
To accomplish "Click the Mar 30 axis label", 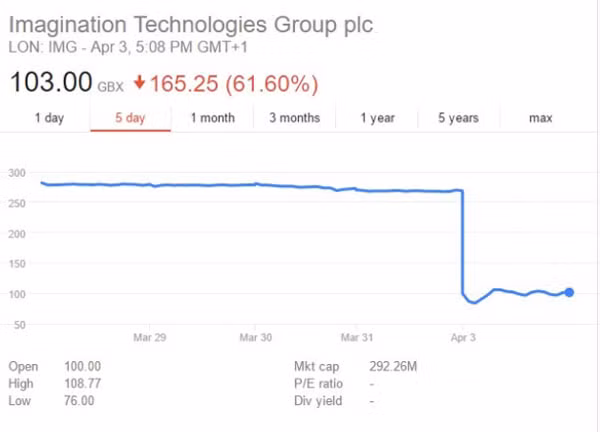I will click(x=256, y=338).
